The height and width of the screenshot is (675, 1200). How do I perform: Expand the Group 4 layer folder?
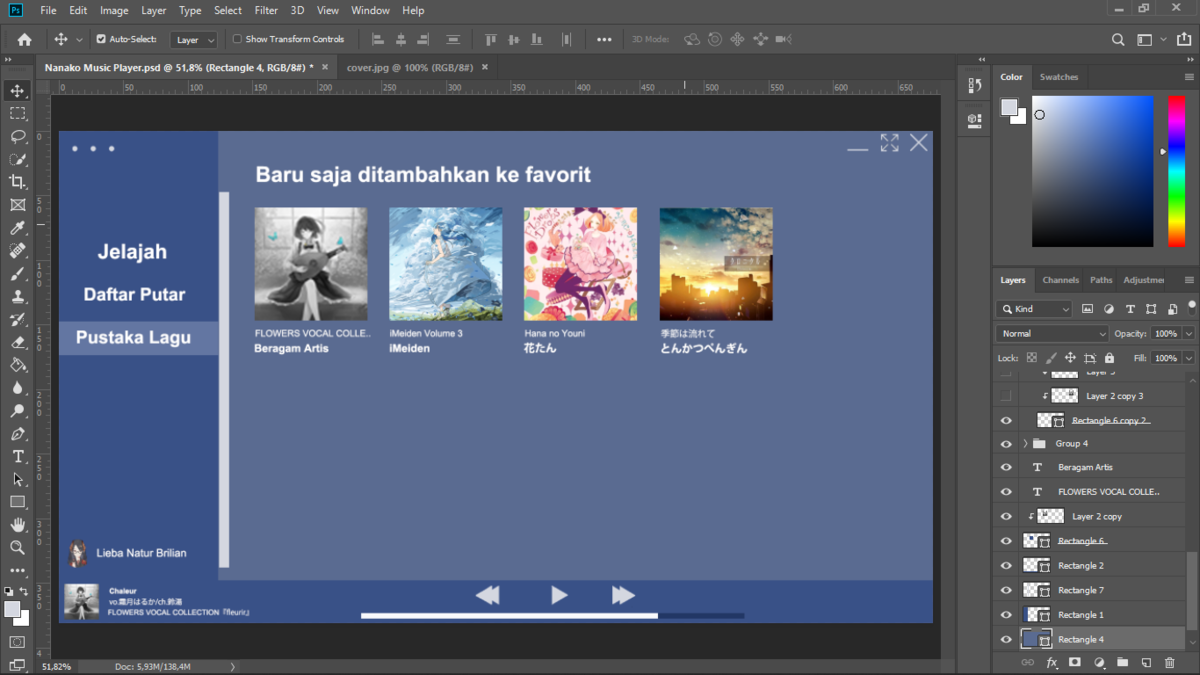(x=1025, y=443)
